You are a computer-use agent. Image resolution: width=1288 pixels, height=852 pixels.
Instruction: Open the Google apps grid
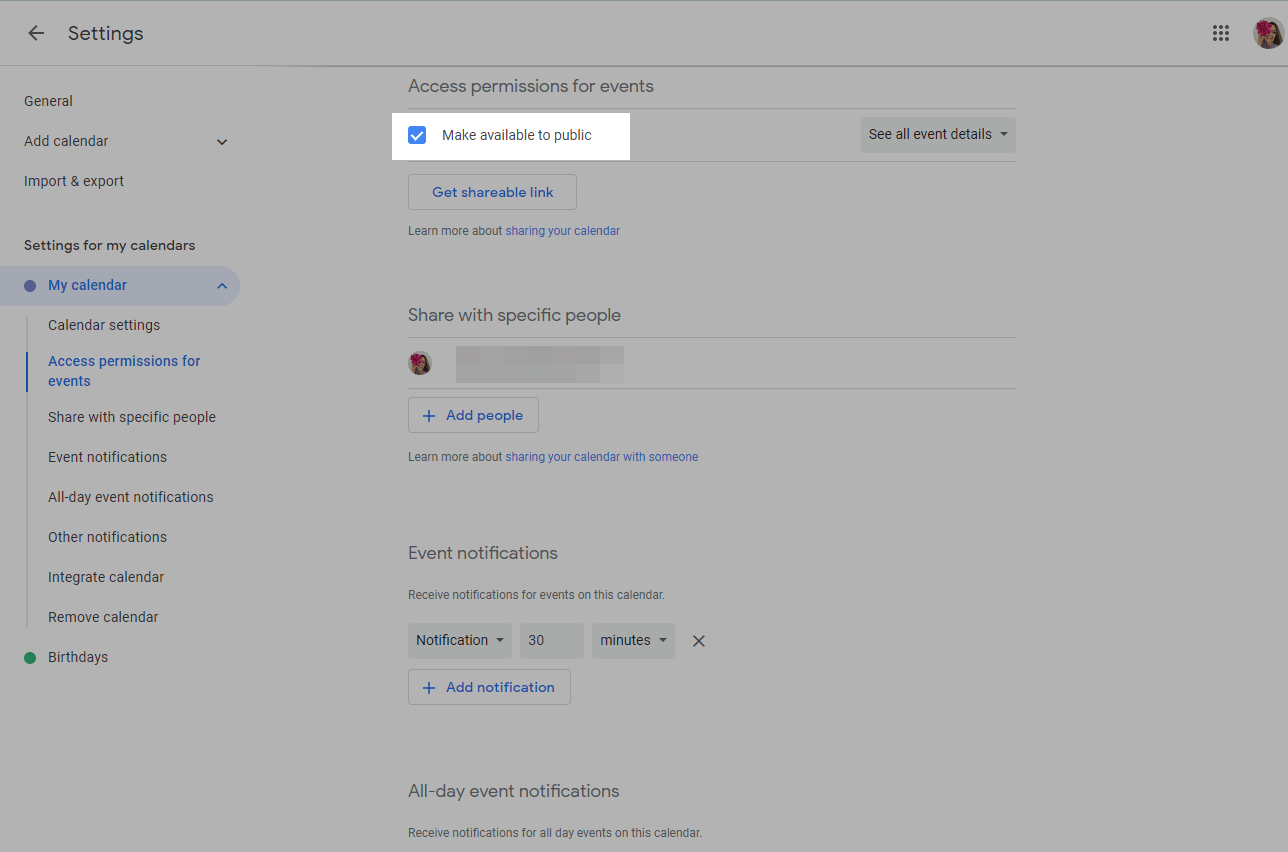point(1220,33)
